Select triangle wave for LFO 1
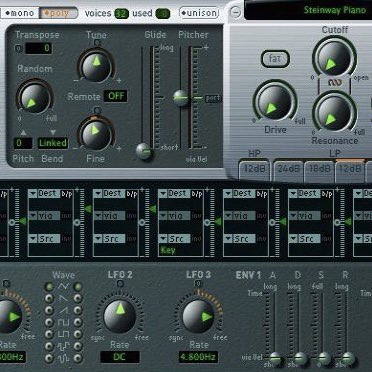This screenshot has width=372, height=372. (49, 286)
